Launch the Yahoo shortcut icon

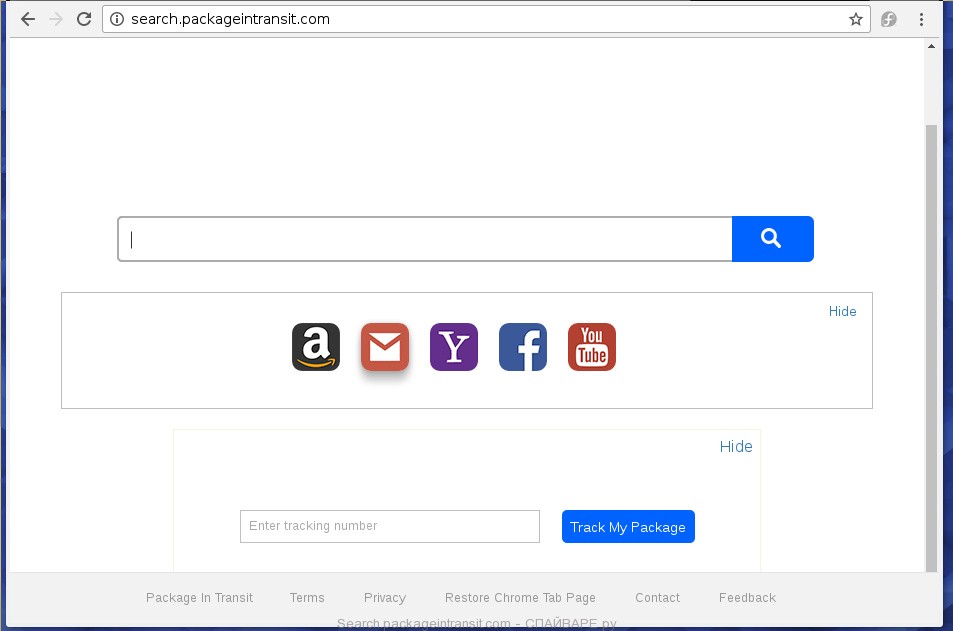pos(454,347)
